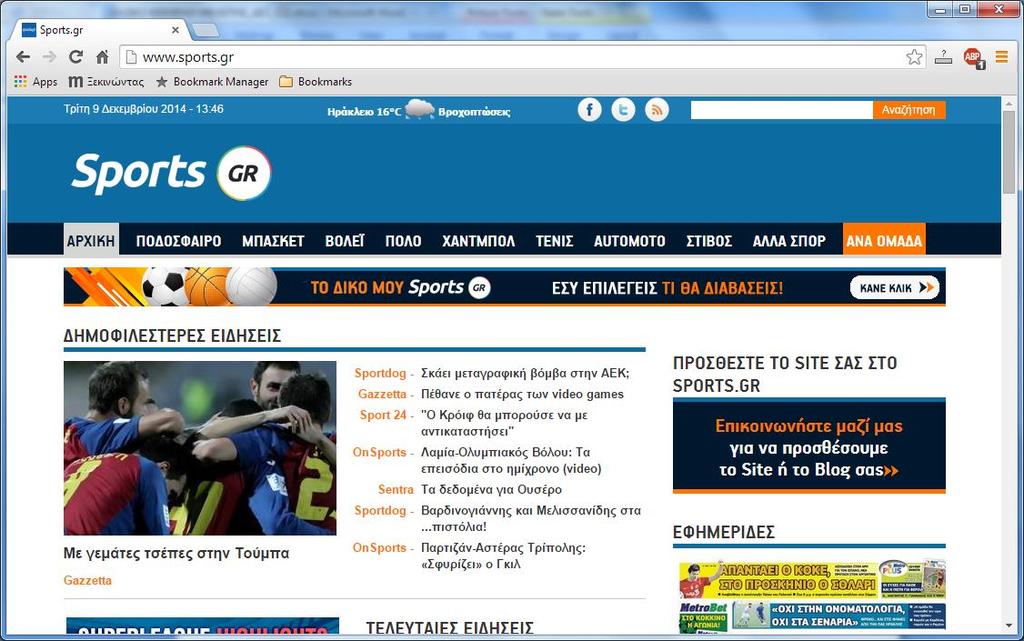
Task: Open Bookmark Manager from bookmarks bar
Action: [x=212, y=82]
